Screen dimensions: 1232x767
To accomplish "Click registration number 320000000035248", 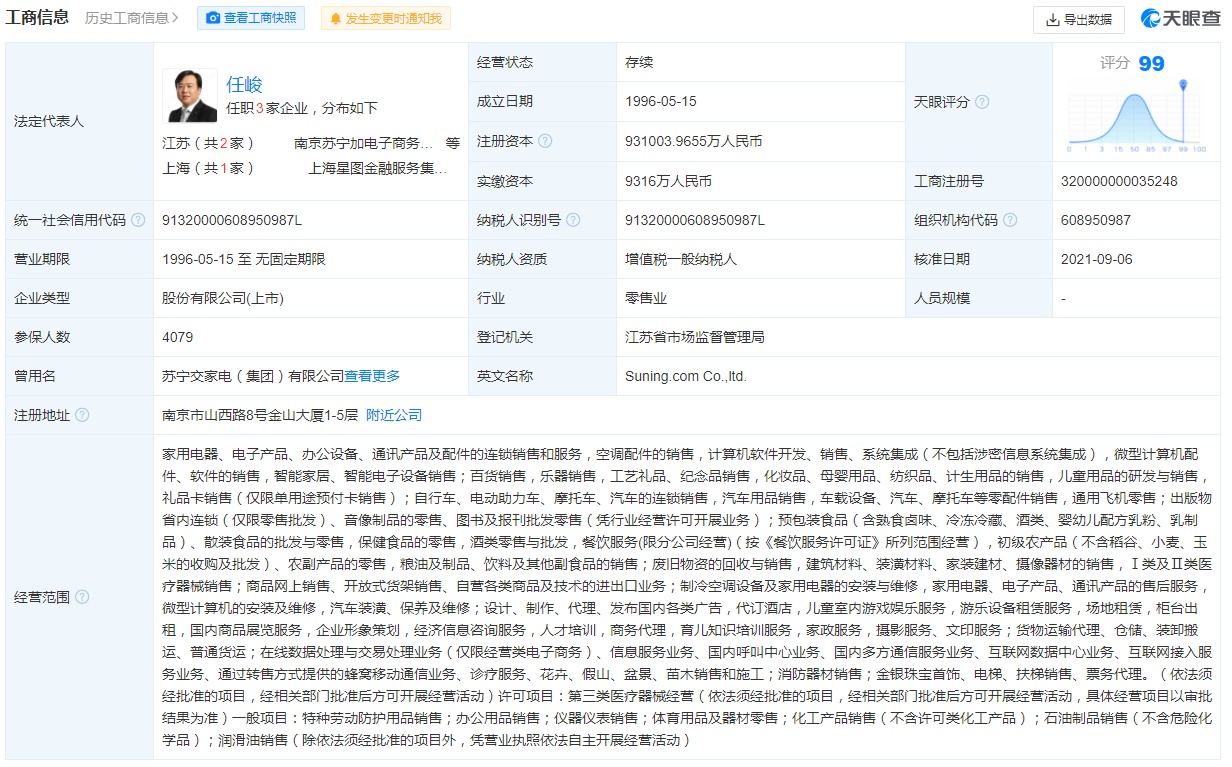I will (1119, 181).
